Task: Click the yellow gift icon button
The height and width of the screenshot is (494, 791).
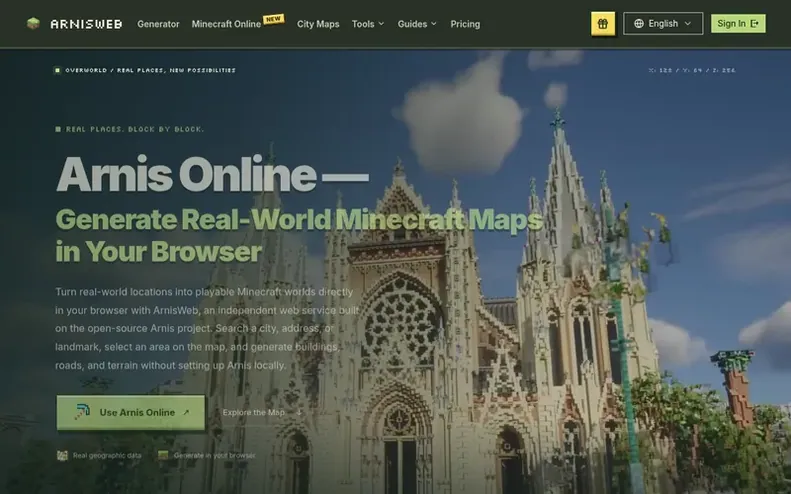Action: coord(603,24)
